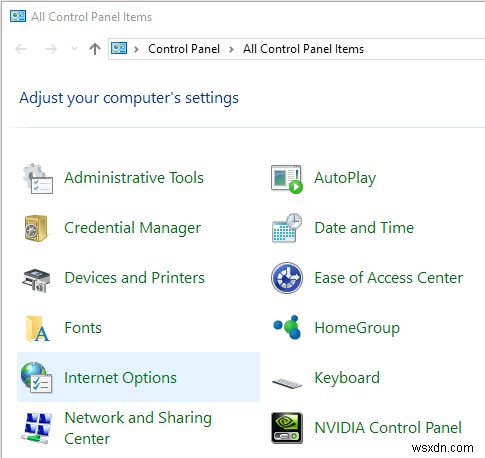The image size is (485, 458).
Task: Click the HomeGroup spheres icon
Action: pyautogui.click(x=287, y=327)
